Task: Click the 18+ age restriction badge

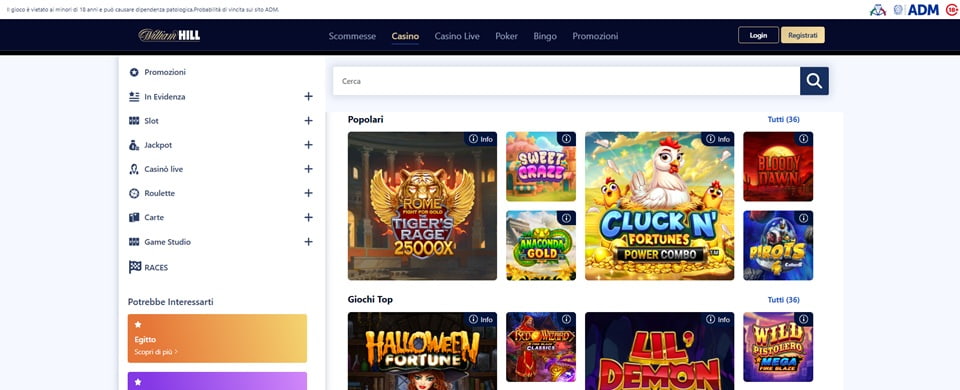Action: (952, 9)
